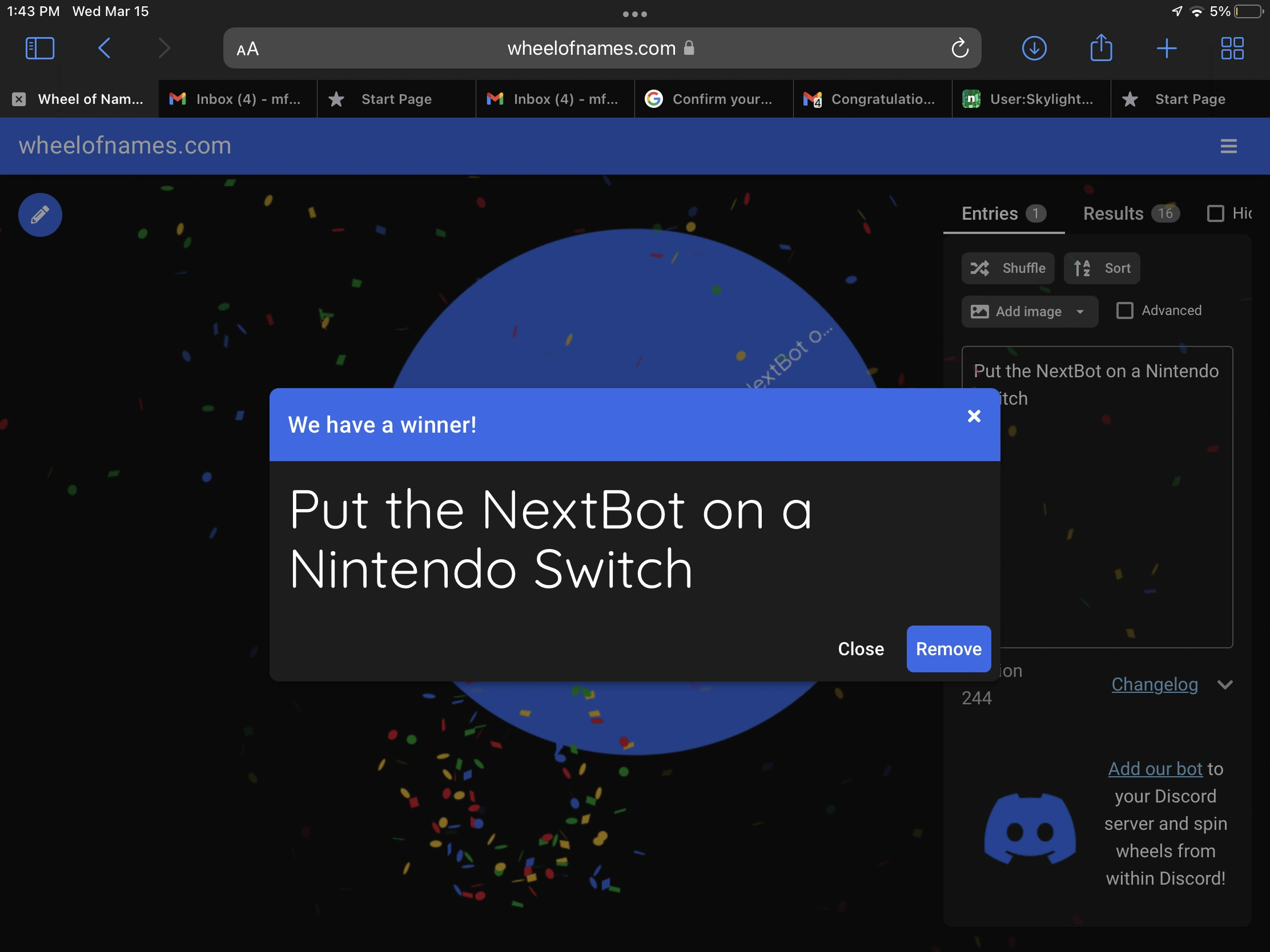
Task: Open the hamburger menu icon
Action: [x=1228, y=146]
